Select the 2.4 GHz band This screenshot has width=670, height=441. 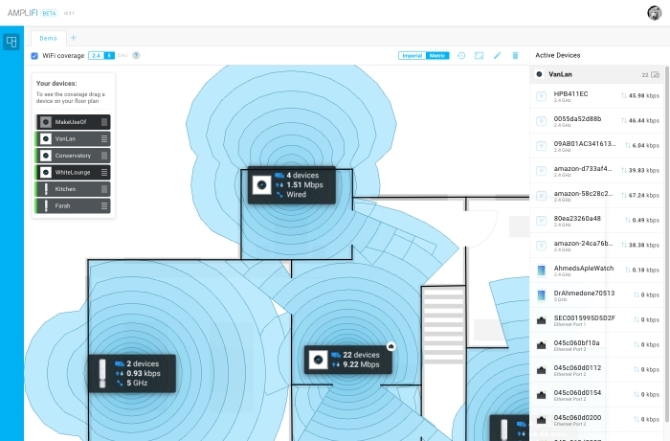pyautogui.click(x=96, y=56)
